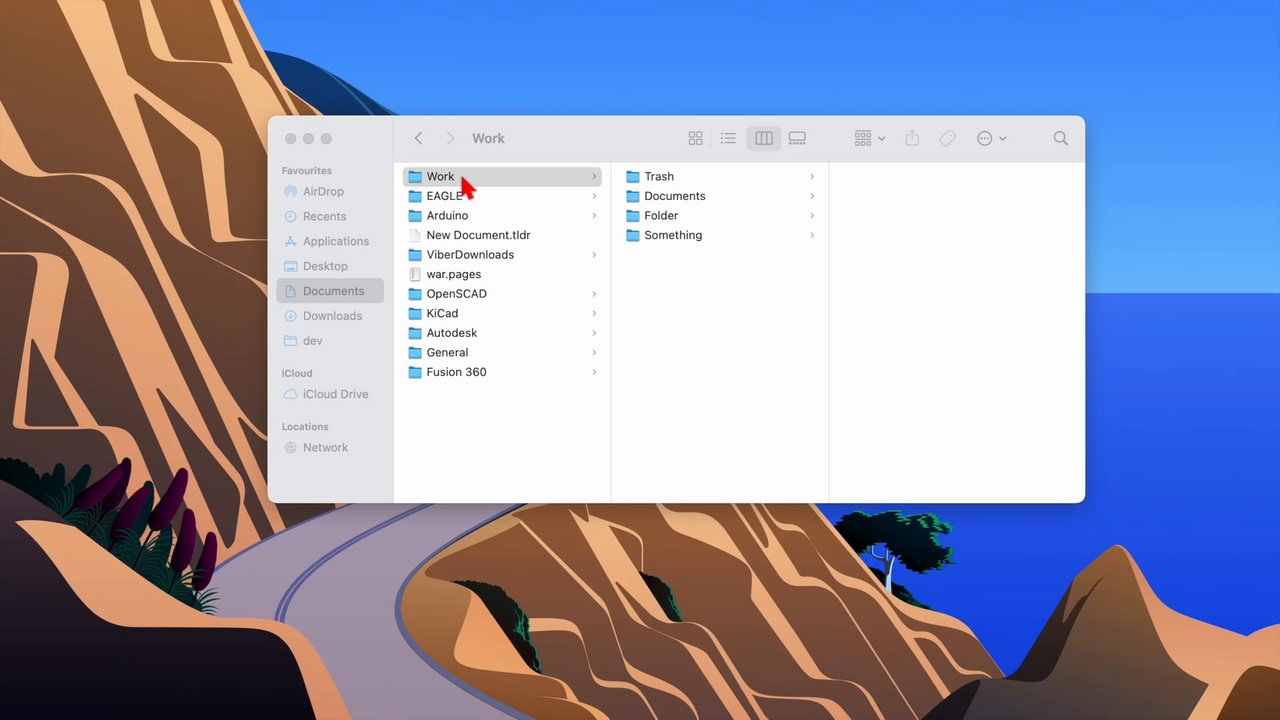
Task: Select the Something folder
Action: pyautogui.click(x=720, y=235)
